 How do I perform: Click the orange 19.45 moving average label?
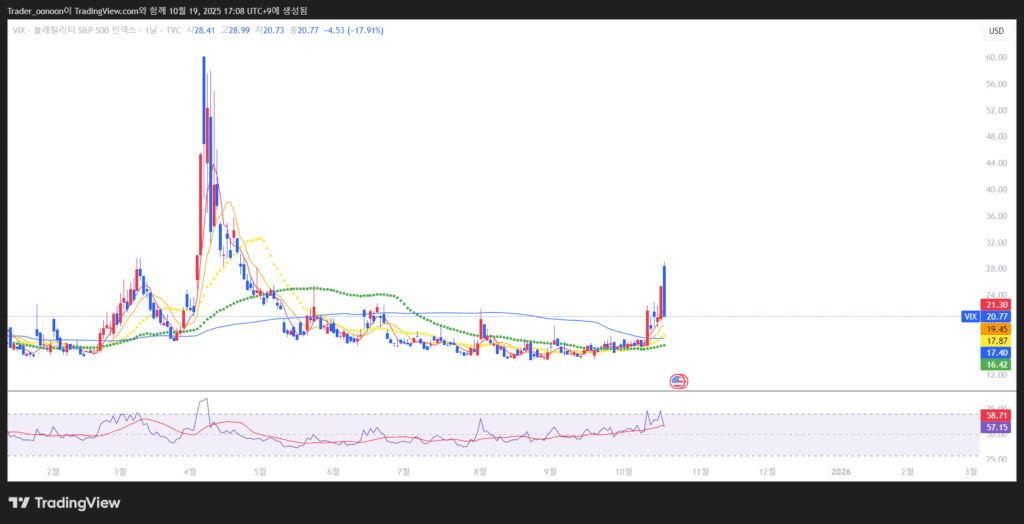996,328
